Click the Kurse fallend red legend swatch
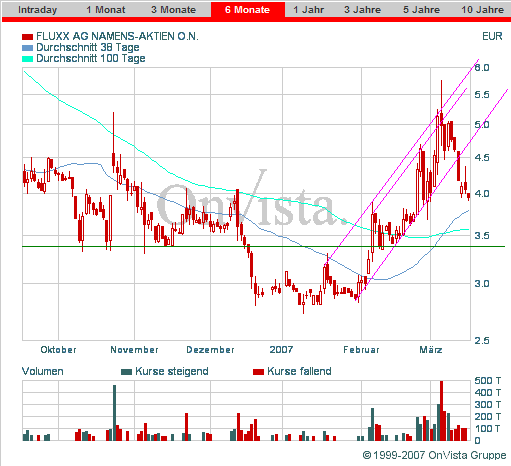This screenshot has width=511, height=466. tap(258, 372)
